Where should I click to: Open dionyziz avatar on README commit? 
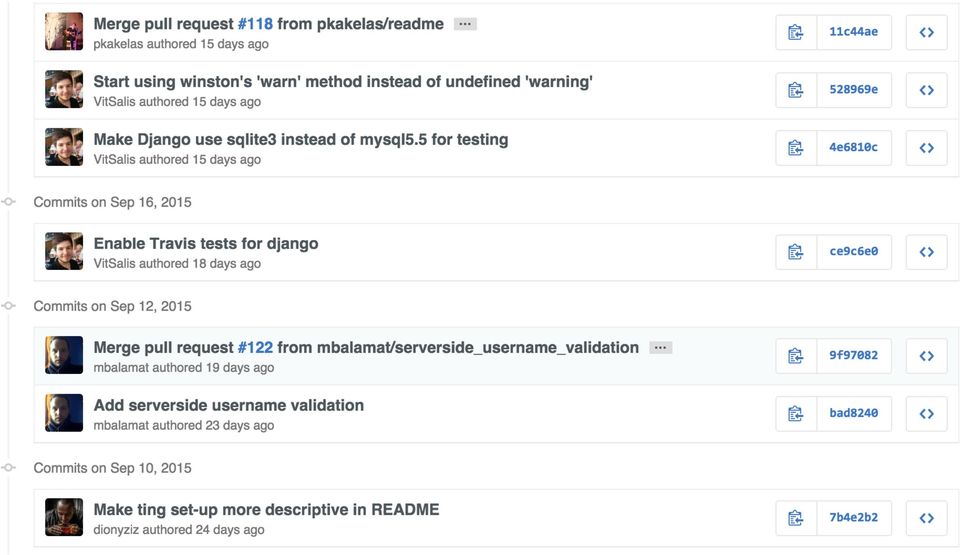point(64,517)
